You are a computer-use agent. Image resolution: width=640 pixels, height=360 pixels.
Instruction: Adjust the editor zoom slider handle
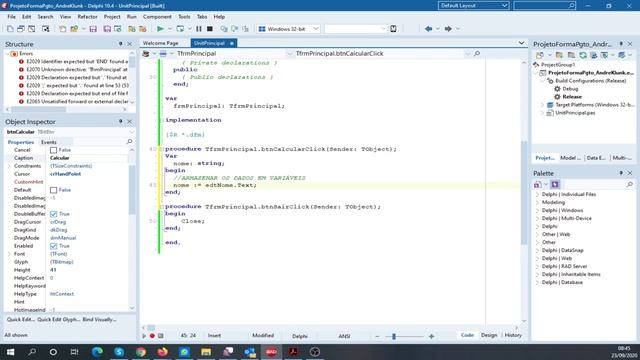(394, 336)
